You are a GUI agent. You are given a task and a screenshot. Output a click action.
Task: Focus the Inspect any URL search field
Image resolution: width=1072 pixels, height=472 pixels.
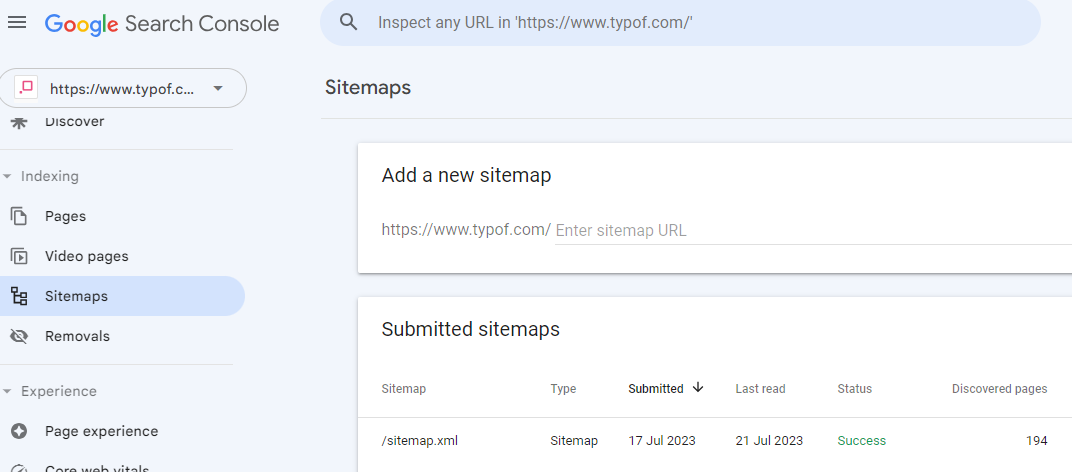[x=680, y=23]
